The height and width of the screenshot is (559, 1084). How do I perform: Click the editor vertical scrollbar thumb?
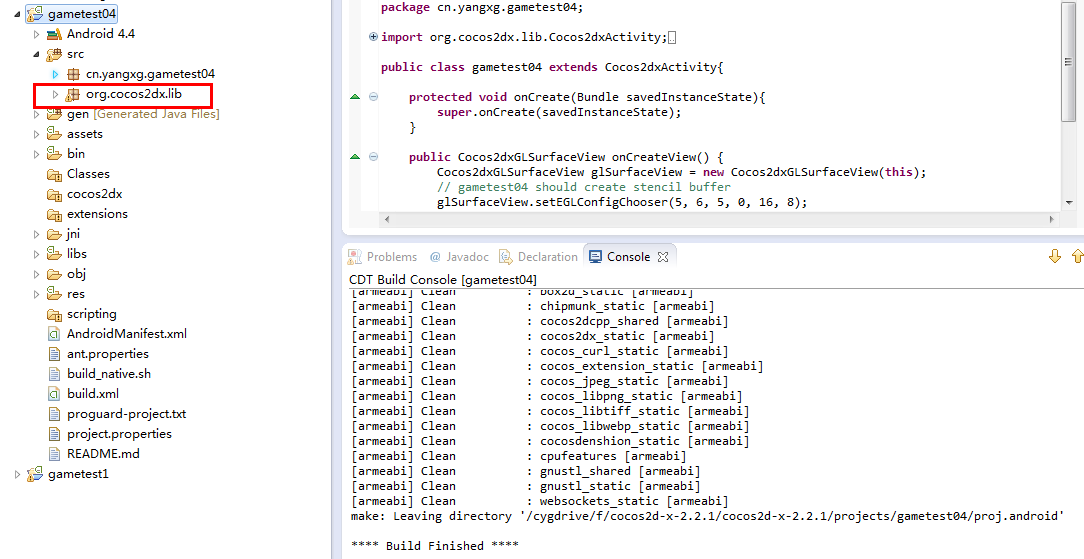pyautogui.click(x=1068, y=61)
